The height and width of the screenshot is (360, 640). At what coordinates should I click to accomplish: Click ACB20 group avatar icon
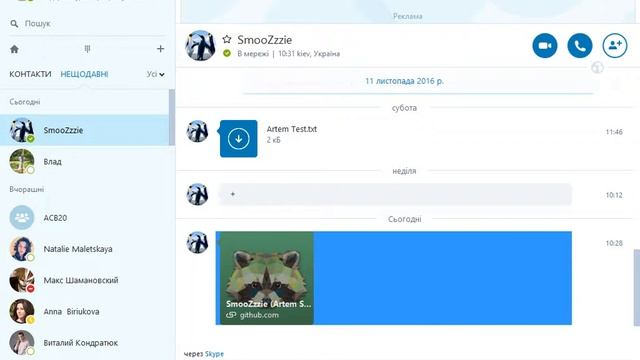pyautogui.click(x=22, y=218)
